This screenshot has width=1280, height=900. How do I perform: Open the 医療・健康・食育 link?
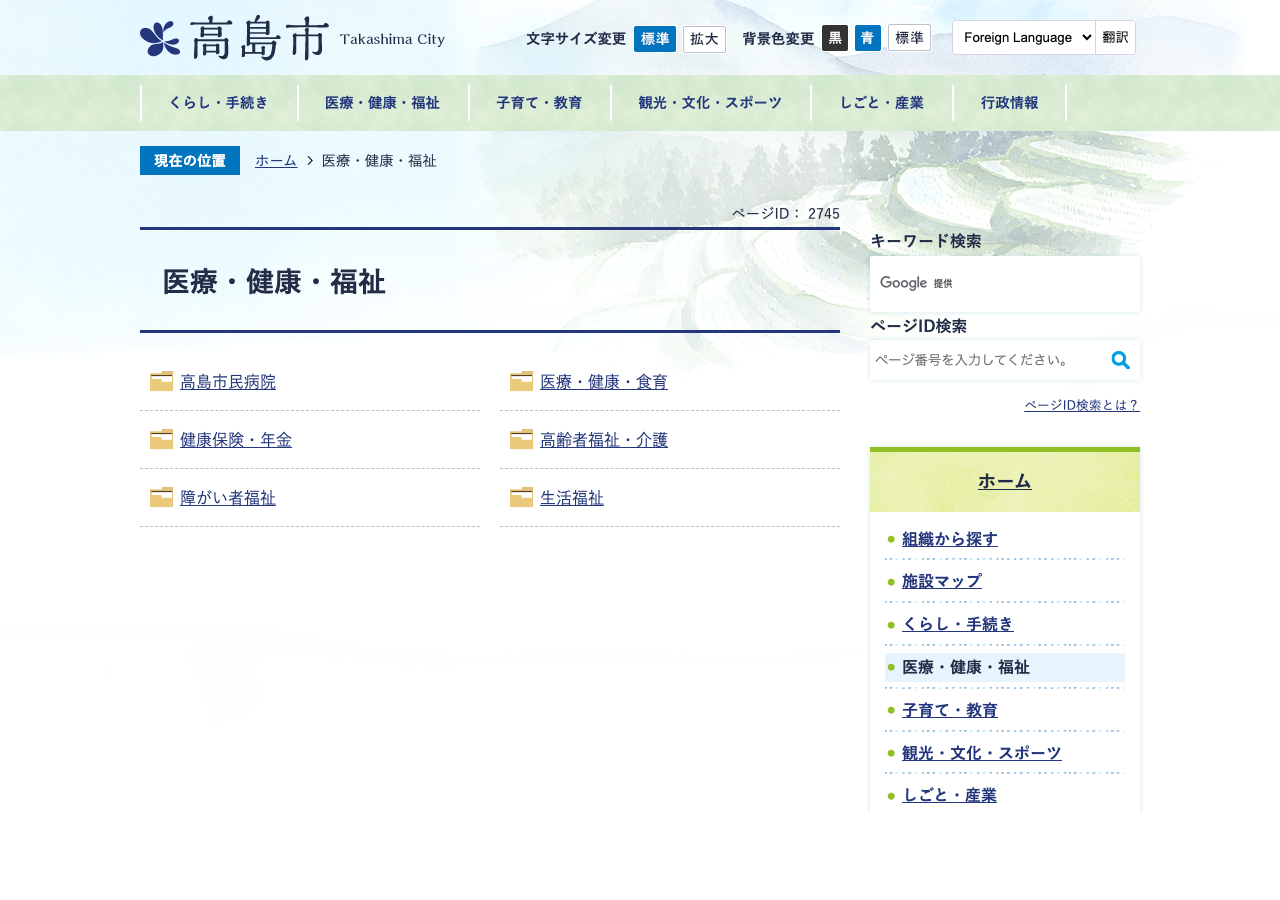[x=604, y=382]
